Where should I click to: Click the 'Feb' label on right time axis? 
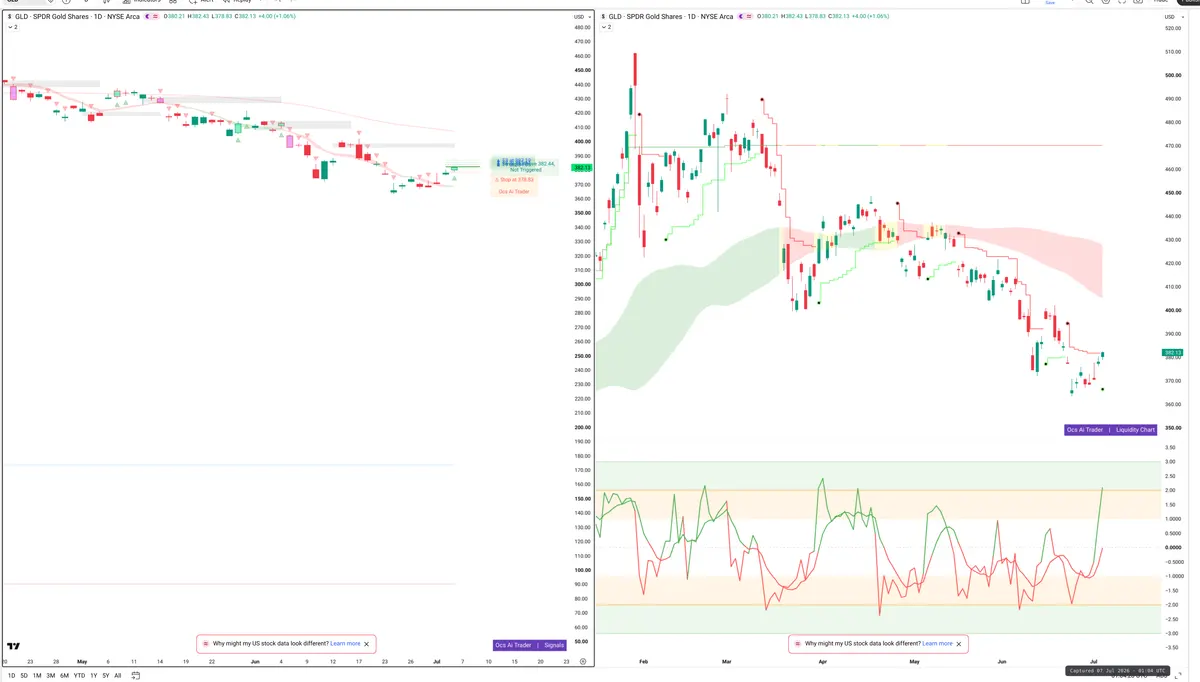coord(643,662)
